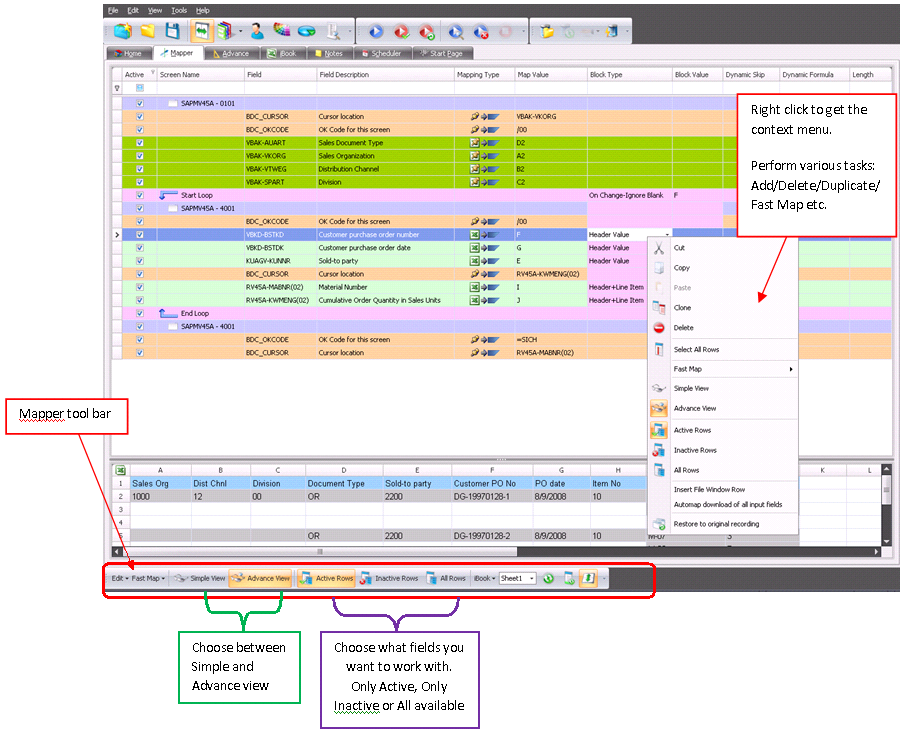Choose Clone from the context menu
Screen dimensions: 906x737
pos(682,308)
